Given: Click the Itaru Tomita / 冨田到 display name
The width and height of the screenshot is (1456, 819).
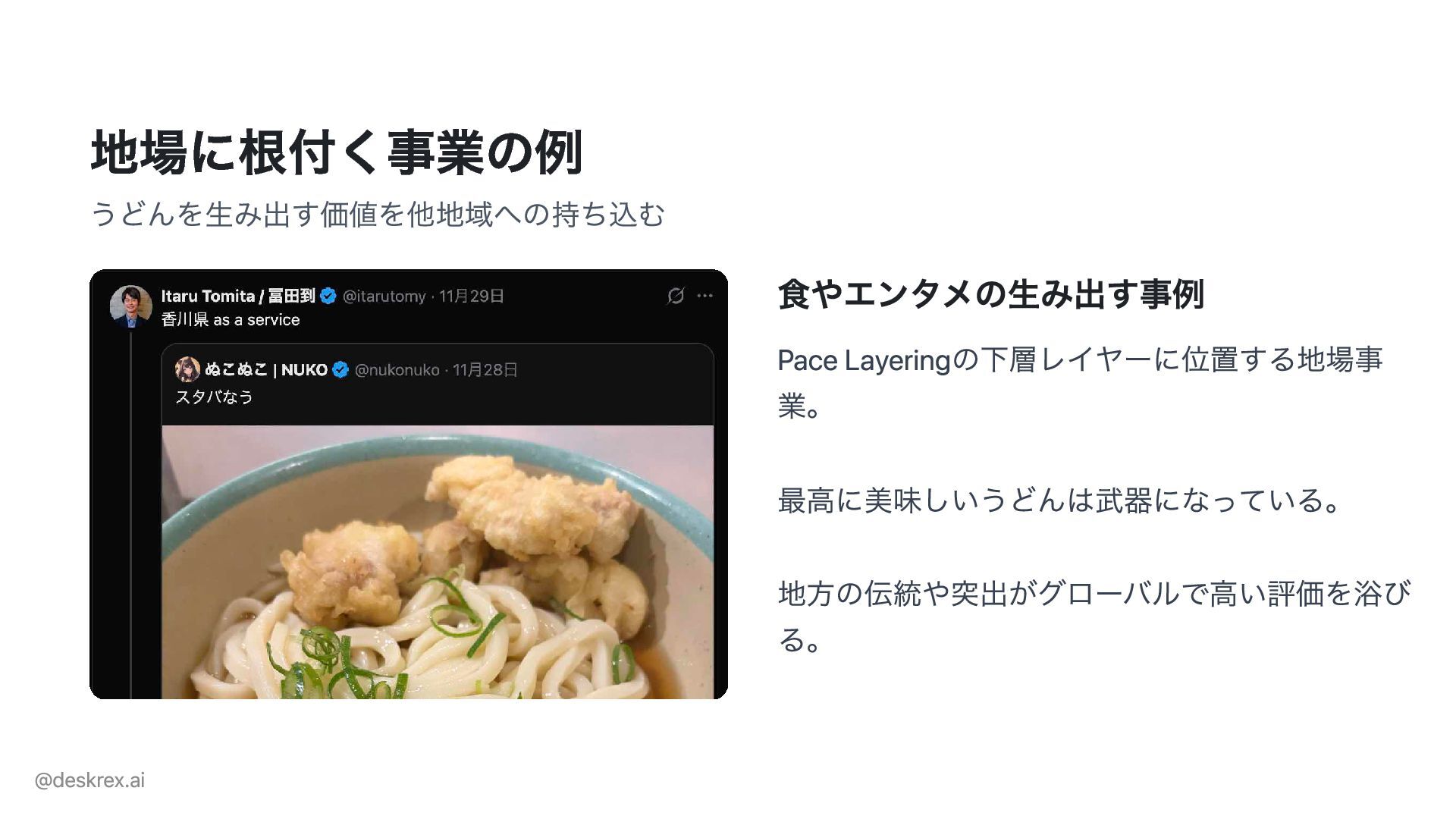Looking at the screenshot, I should [238, 296].
